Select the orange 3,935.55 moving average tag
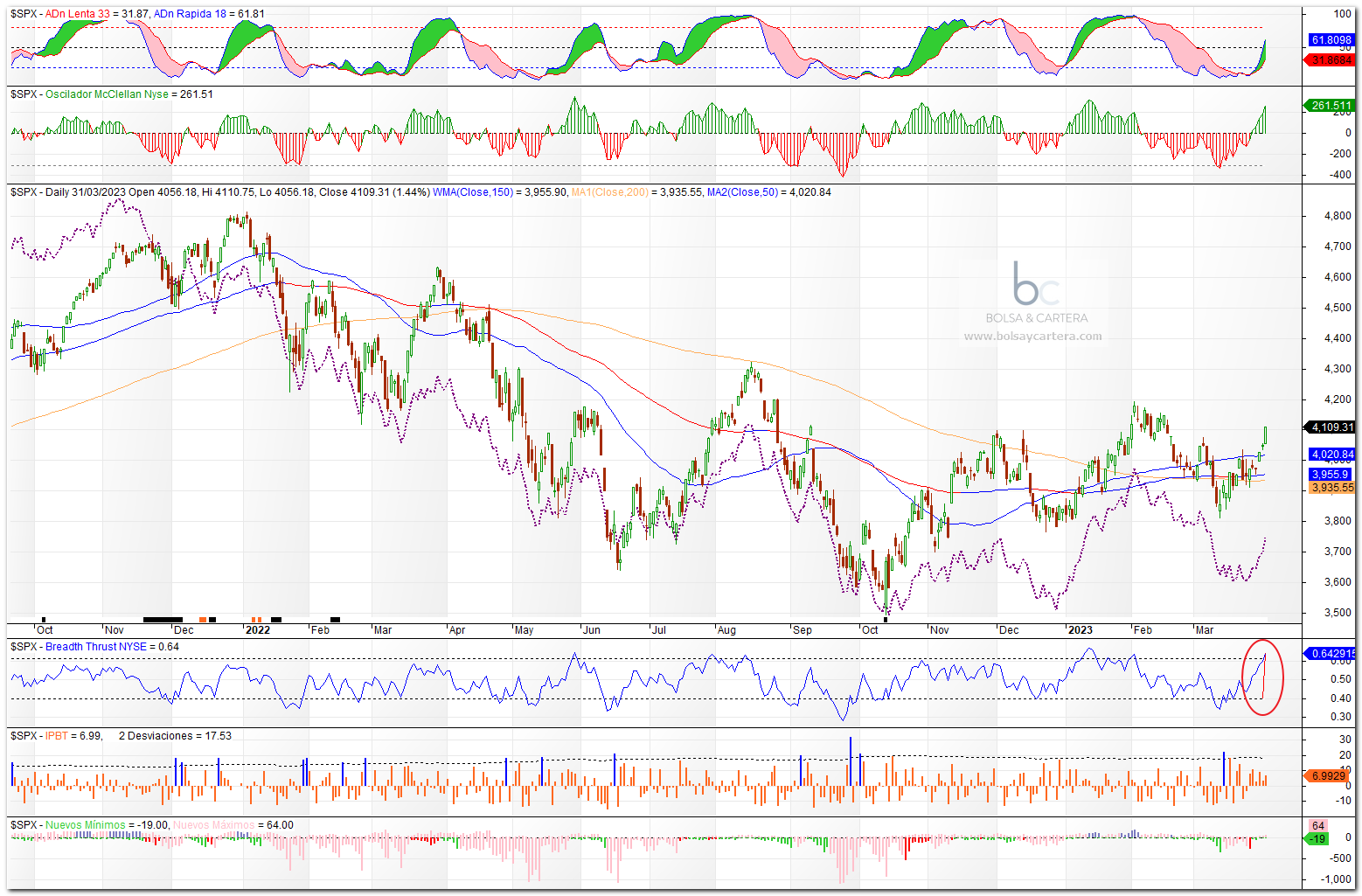This screenshot has height=896, width=1362. [x=1331, y=488]
